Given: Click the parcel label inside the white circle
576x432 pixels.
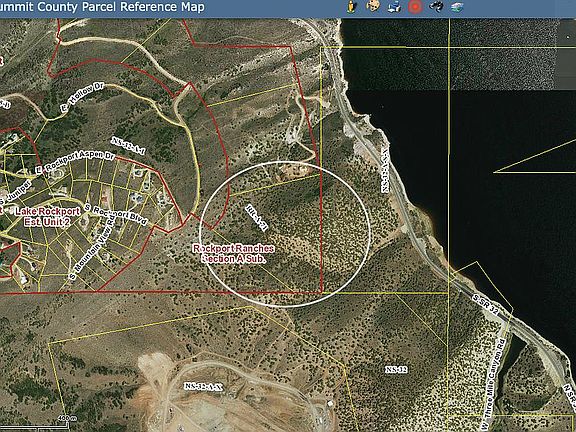Looking at the screenshot, I should (256, 217).
